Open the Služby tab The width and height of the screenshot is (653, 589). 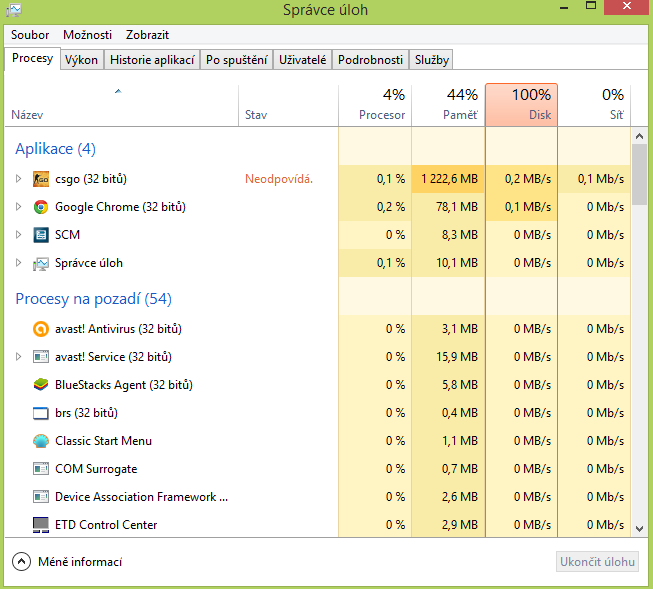431,60
